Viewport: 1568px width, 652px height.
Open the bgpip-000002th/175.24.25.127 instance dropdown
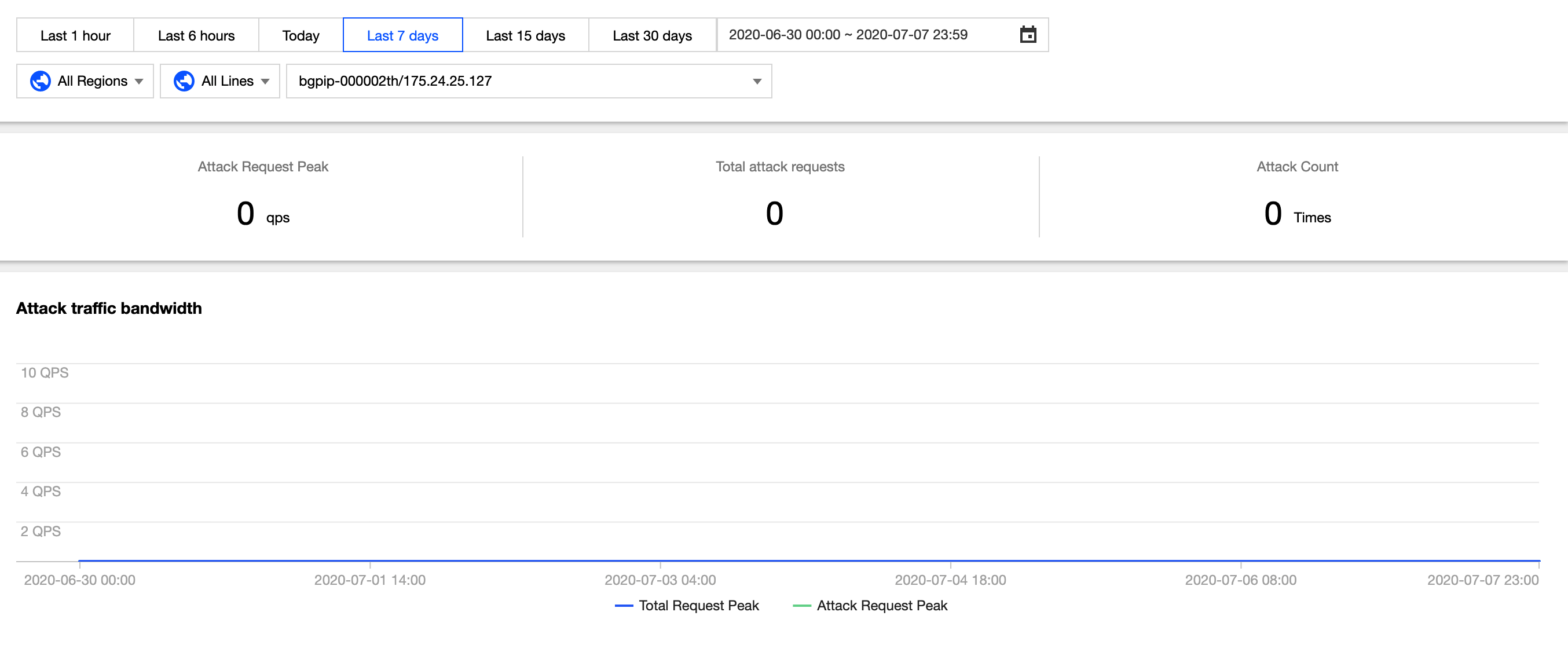[x=529, y=81]
